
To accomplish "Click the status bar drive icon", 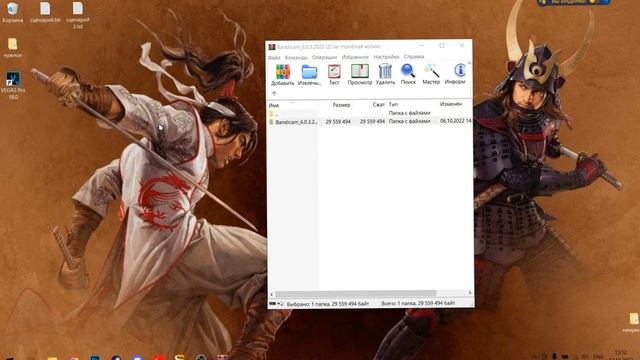I will click(273, 304).
